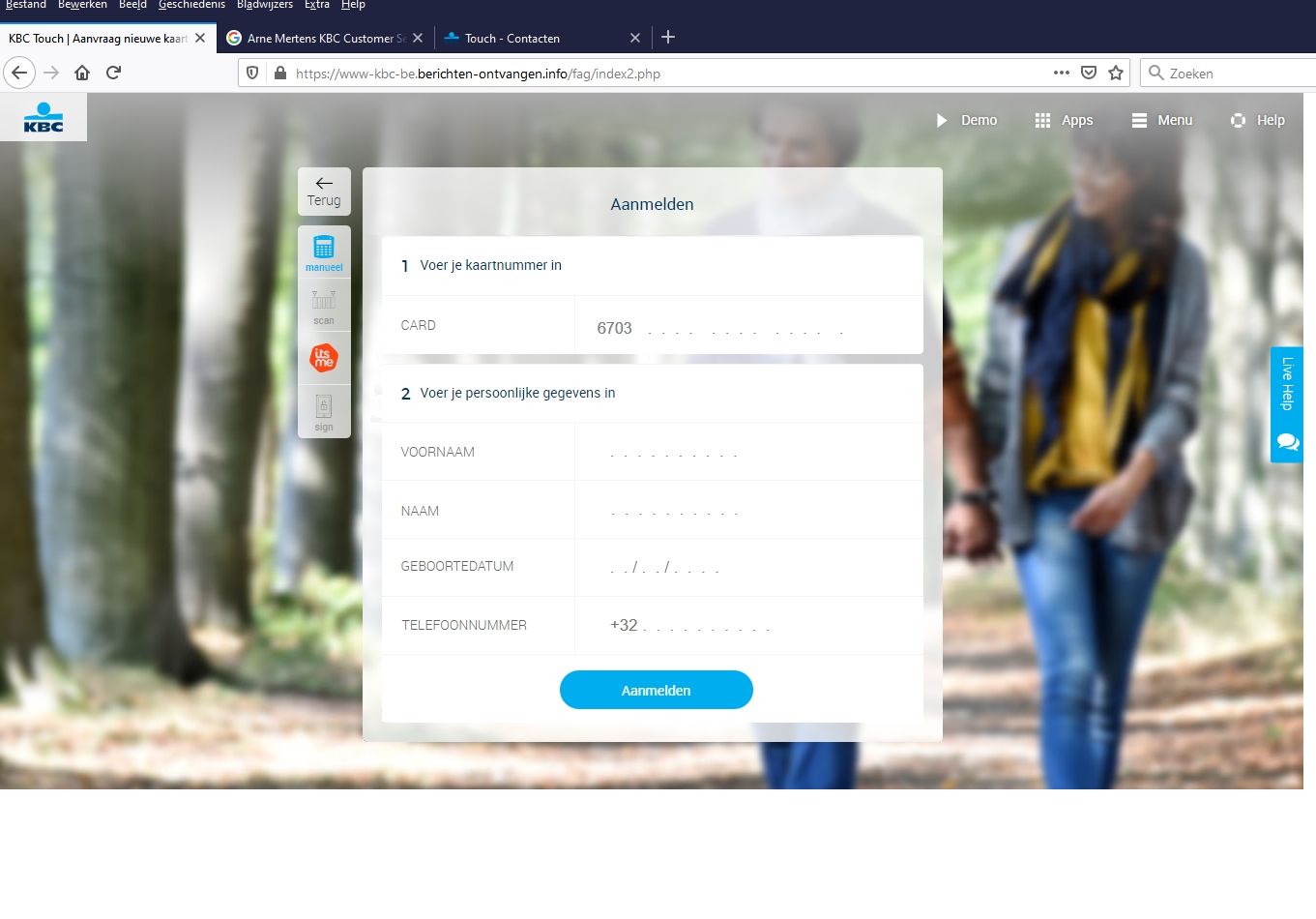Switch to Touch - Contacten tab
This screenshot has width=1316, height=919.
pos(512,39)
